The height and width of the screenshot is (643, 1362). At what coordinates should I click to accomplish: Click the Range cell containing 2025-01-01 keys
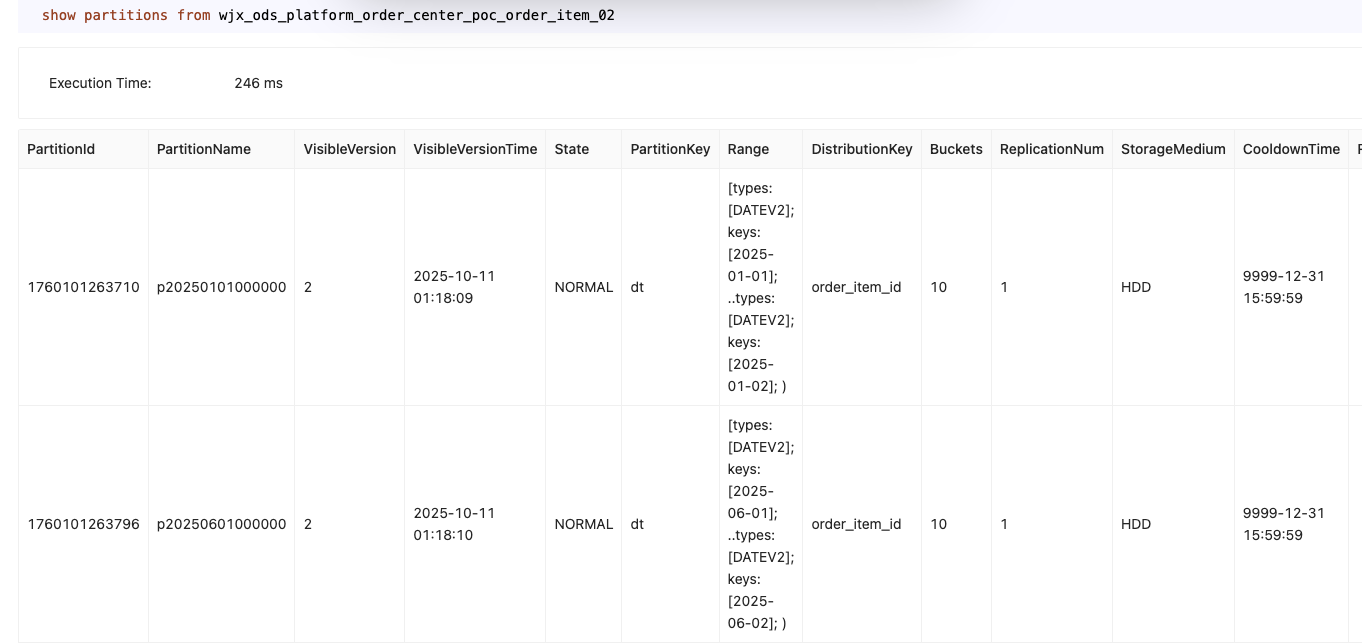(760, 287)
